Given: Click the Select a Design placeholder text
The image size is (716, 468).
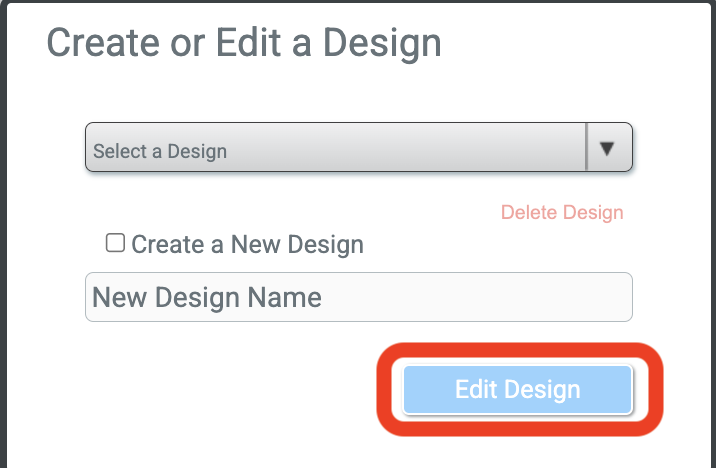Looking at the screenshot, I should pos(160,152).
